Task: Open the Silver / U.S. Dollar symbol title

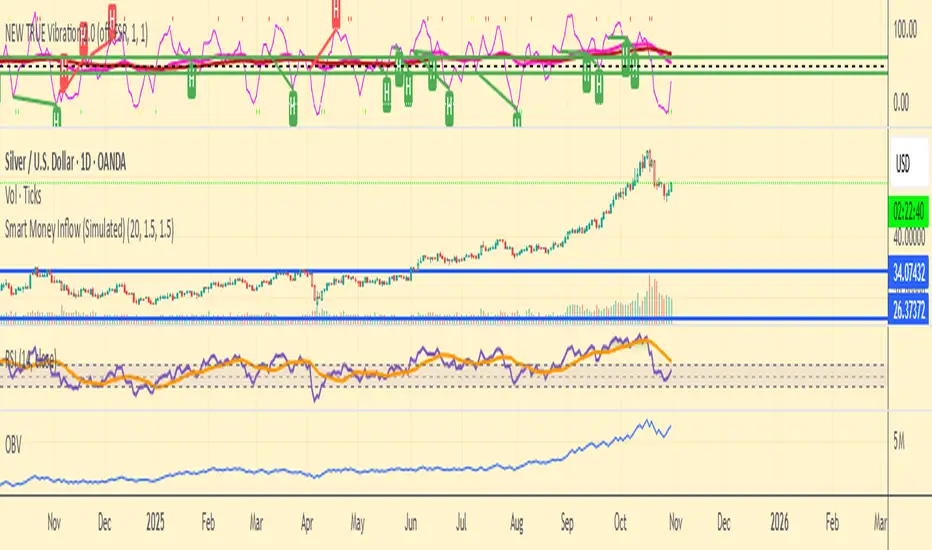Action: (65, 162)
